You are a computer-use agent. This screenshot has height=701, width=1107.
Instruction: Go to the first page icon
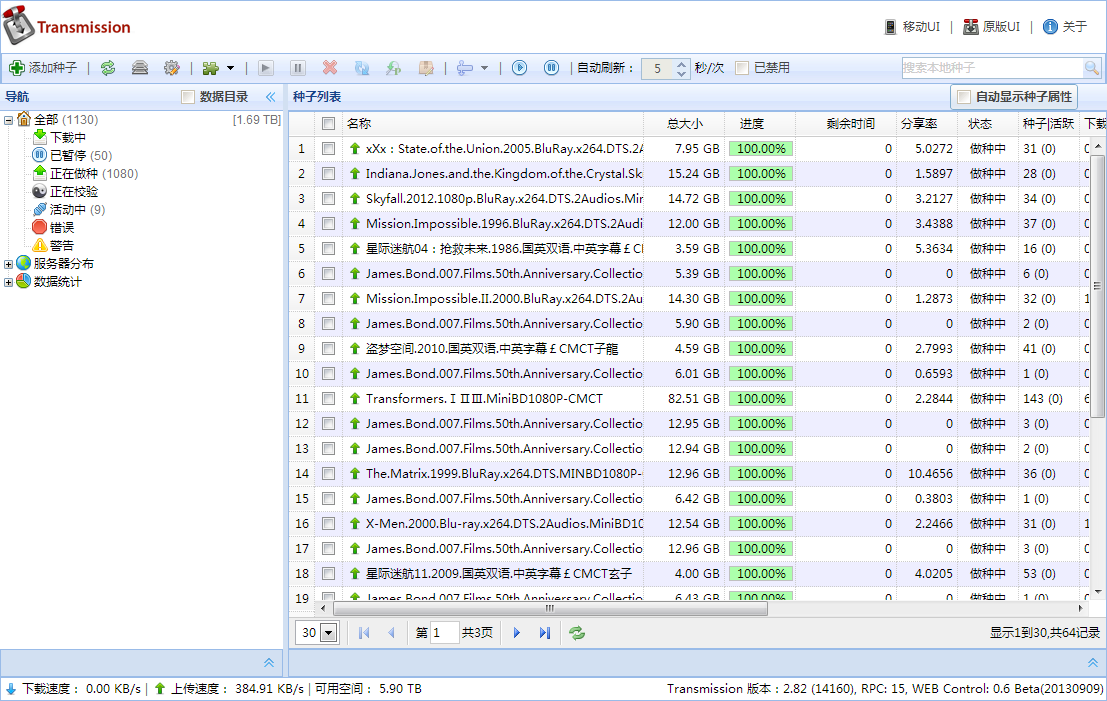(364, 633)
